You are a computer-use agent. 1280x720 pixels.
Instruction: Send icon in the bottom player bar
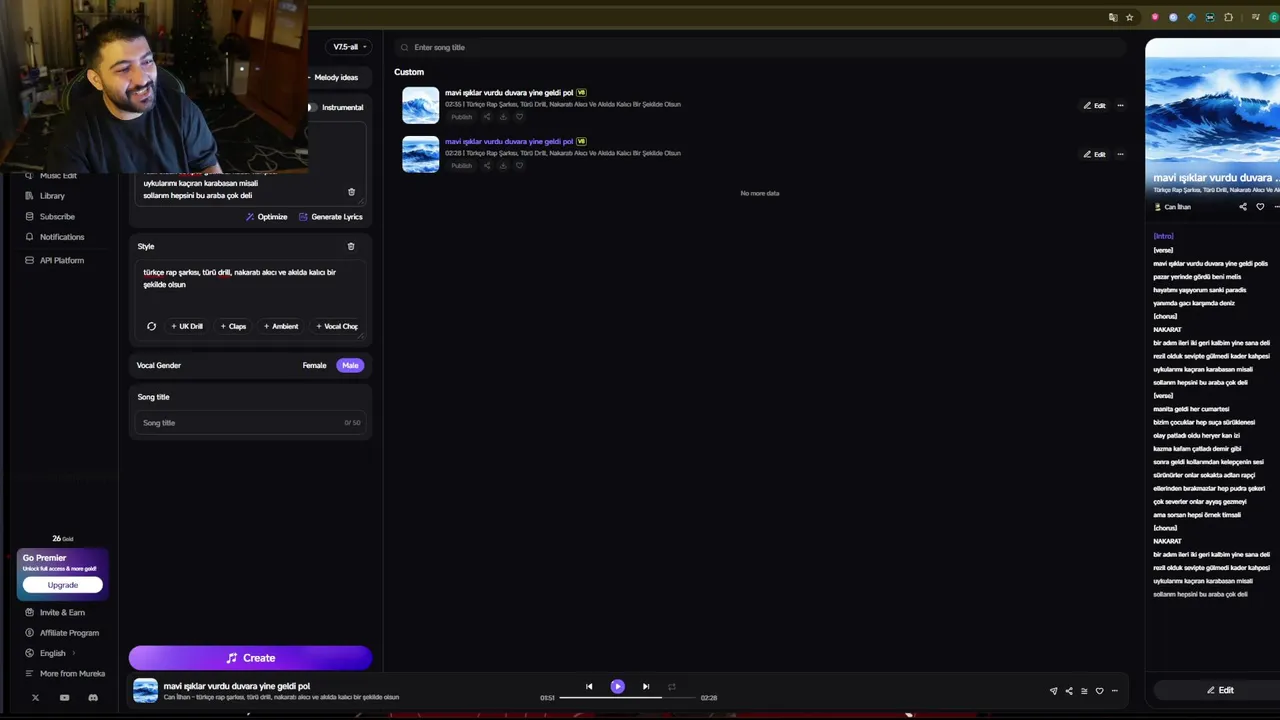(1053, 691)
